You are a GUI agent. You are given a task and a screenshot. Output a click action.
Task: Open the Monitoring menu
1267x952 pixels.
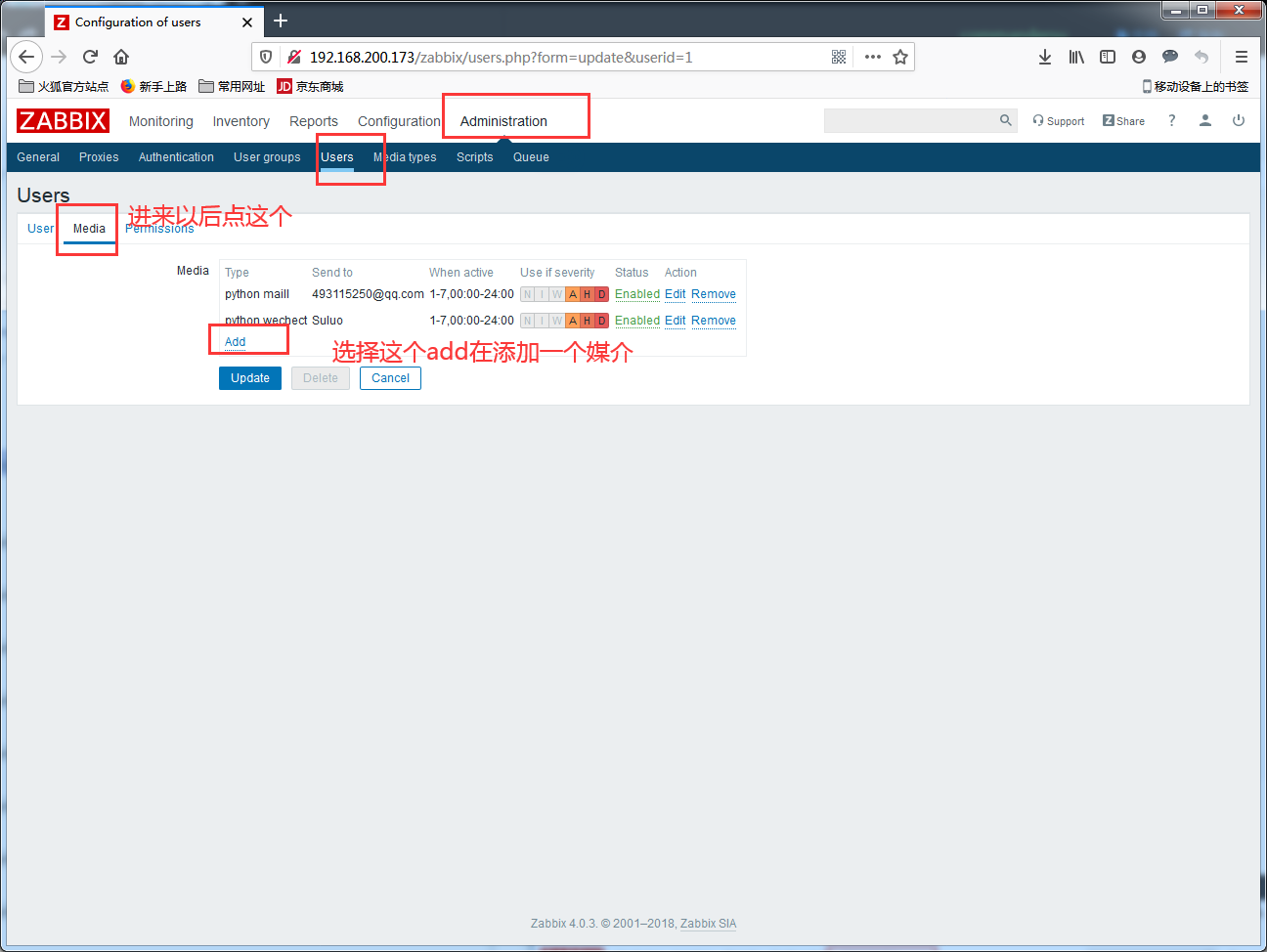click(x=161, y=121)
